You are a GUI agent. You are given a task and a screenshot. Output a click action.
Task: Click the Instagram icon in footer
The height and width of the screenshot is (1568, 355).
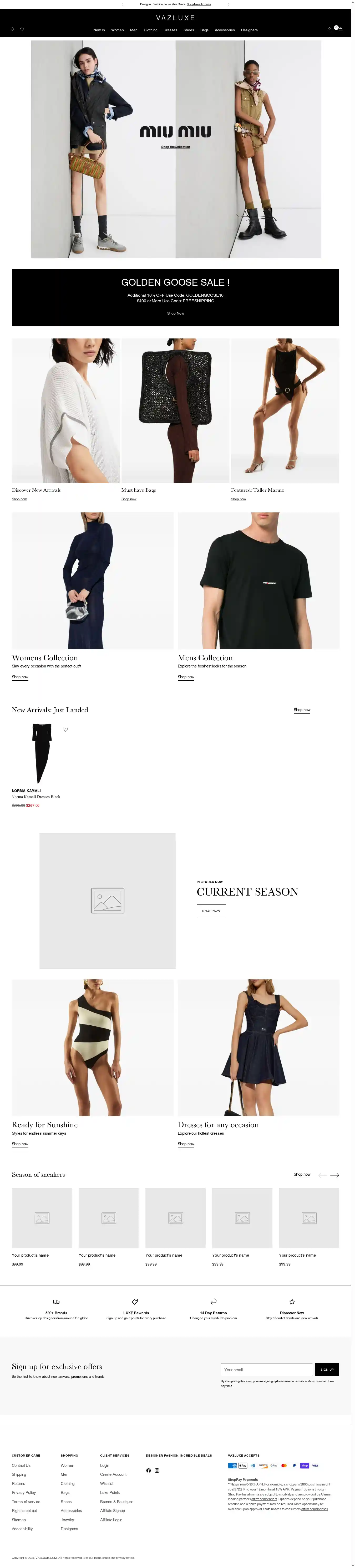click(x=157, y=1470)
